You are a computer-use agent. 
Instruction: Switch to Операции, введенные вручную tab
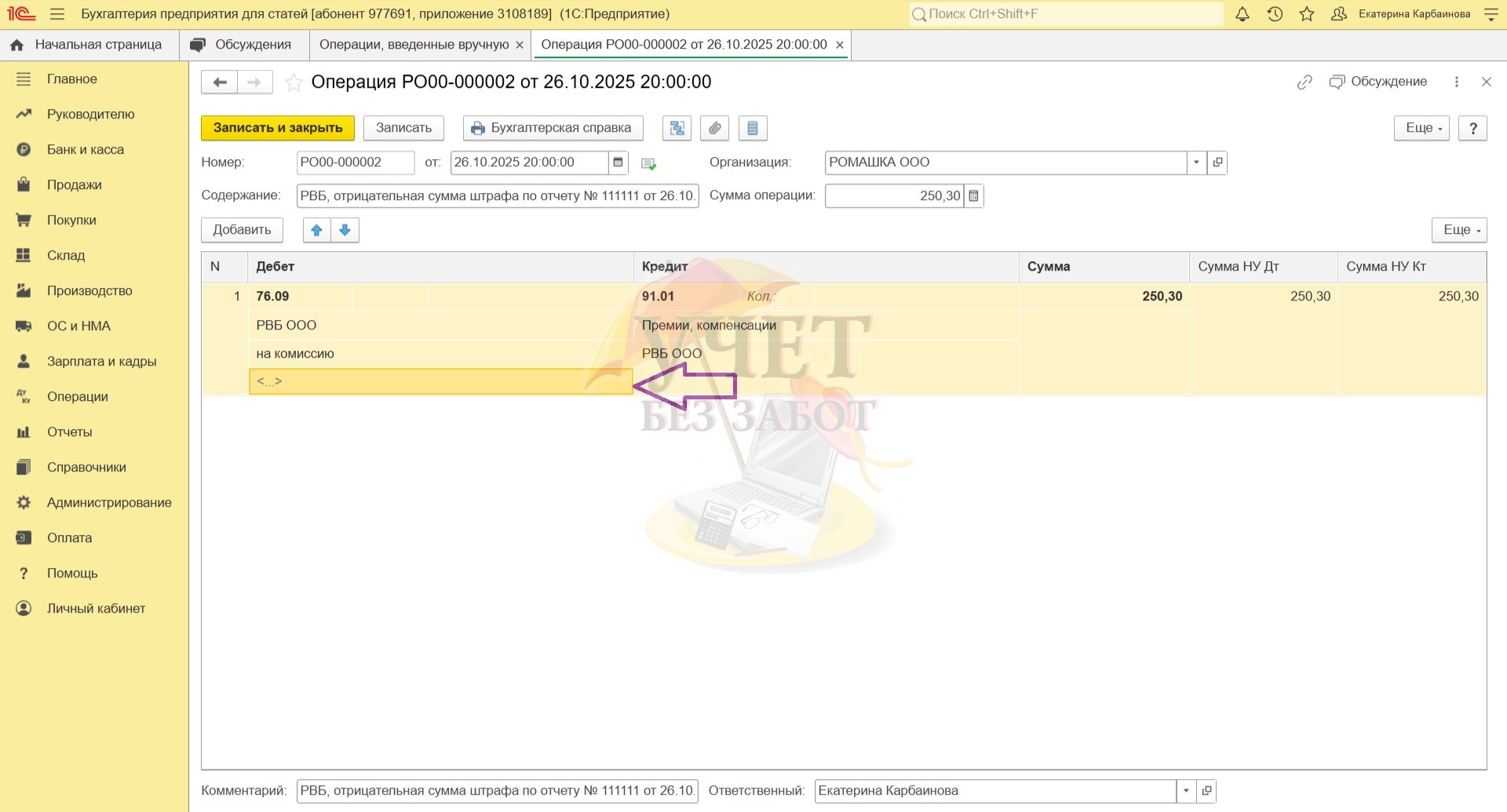[x=414, y=45]
